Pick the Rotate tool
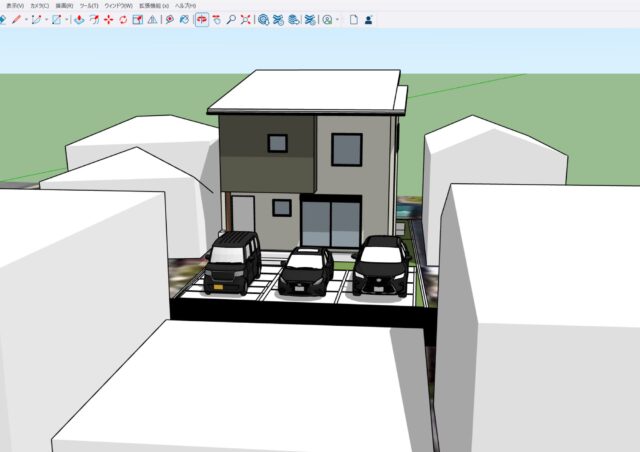Image resolution: width=640 pixels, height=452 pixels. [x=122, y=19]
